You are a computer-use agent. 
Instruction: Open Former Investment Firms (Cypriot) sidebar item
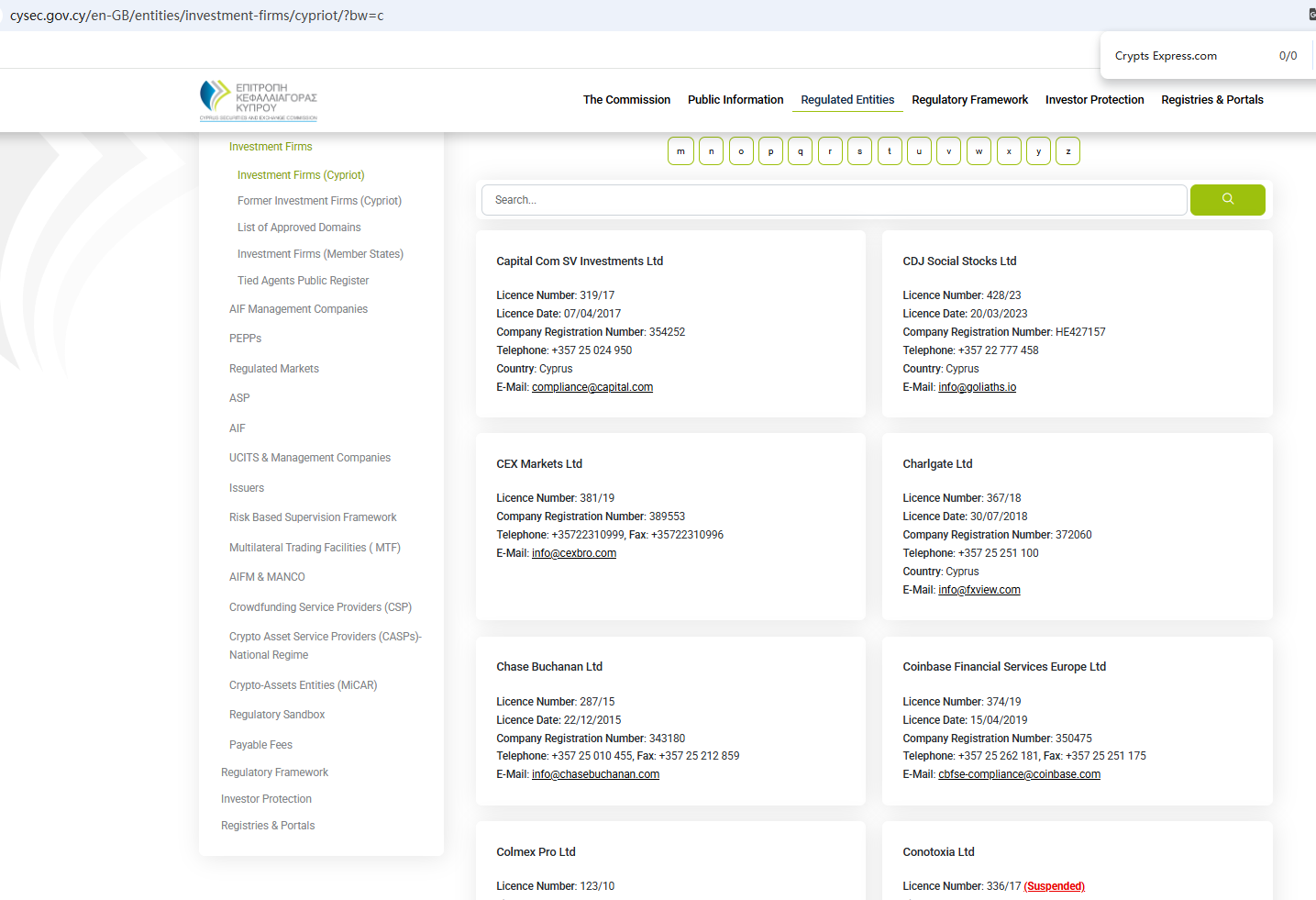tap(319, 201)
